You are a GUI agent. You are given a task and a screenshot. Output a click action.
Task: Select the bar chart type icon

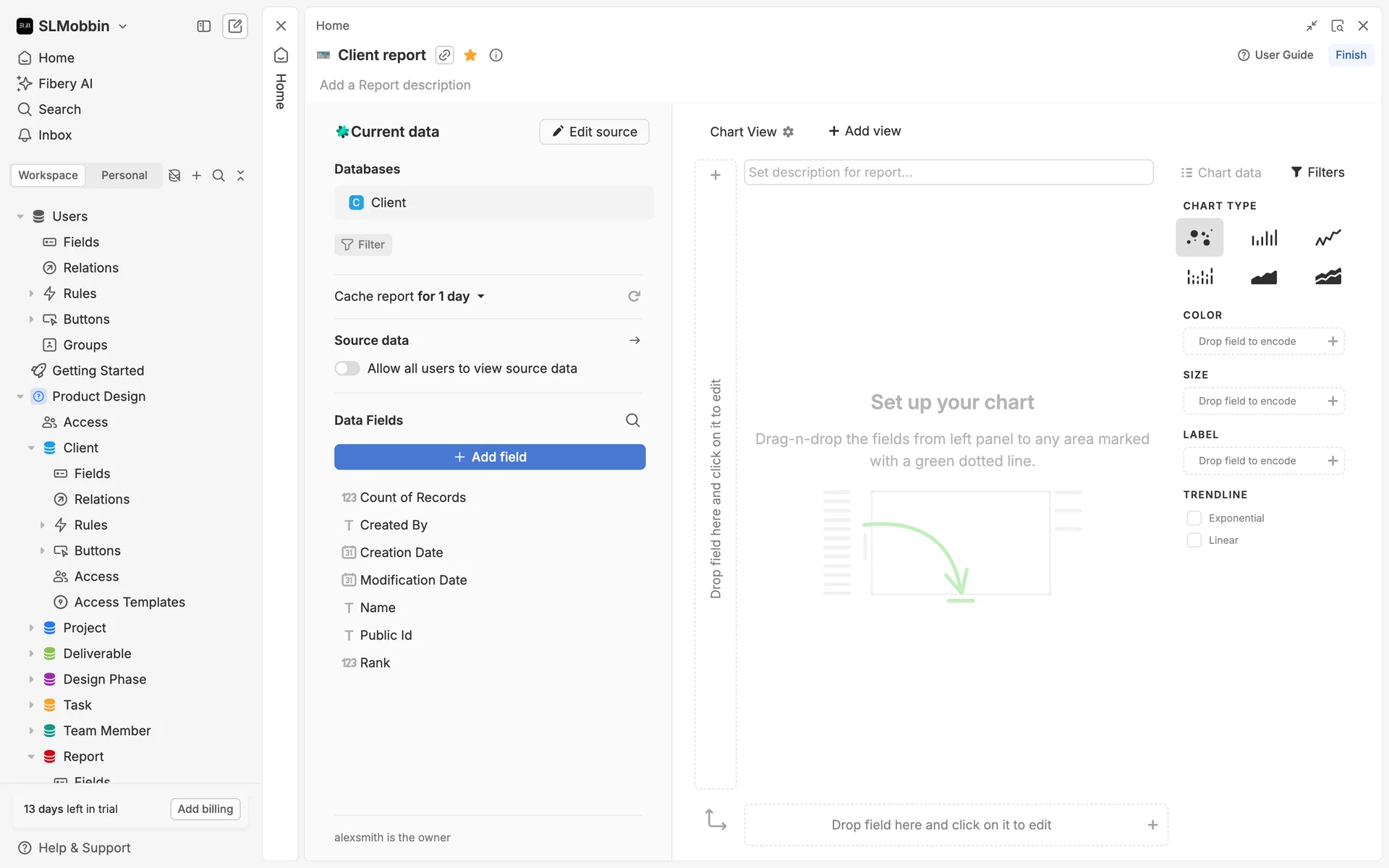[x=1264, y=237]
